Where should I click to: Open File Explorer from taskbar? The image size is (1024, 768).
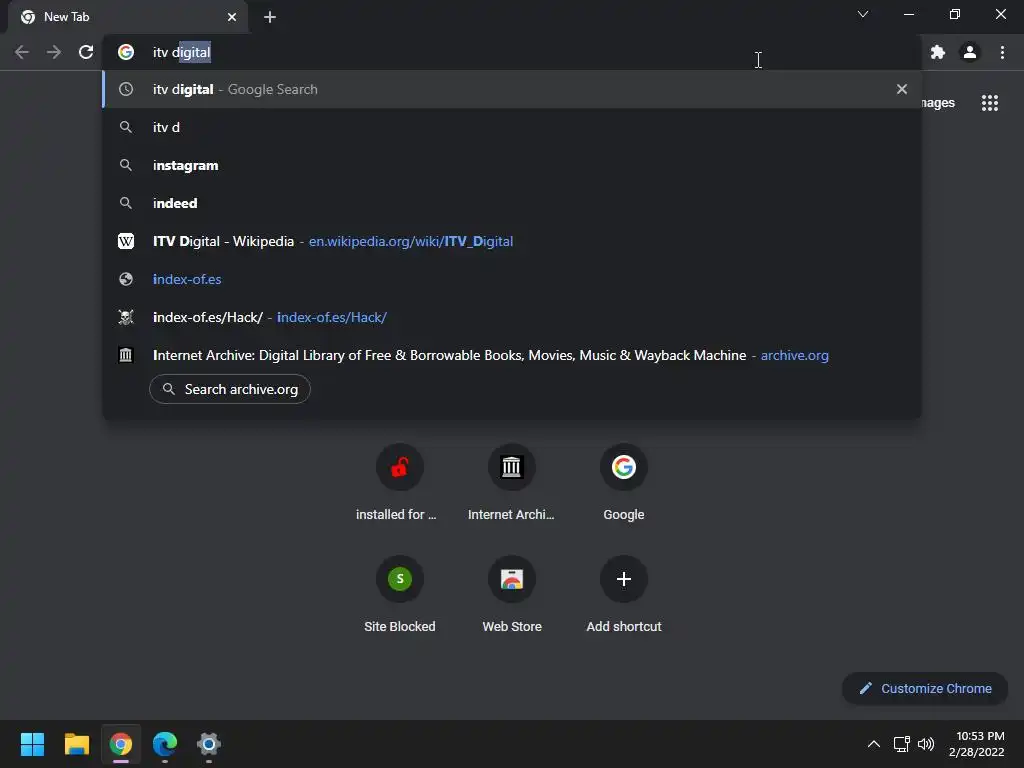point(76,744)
